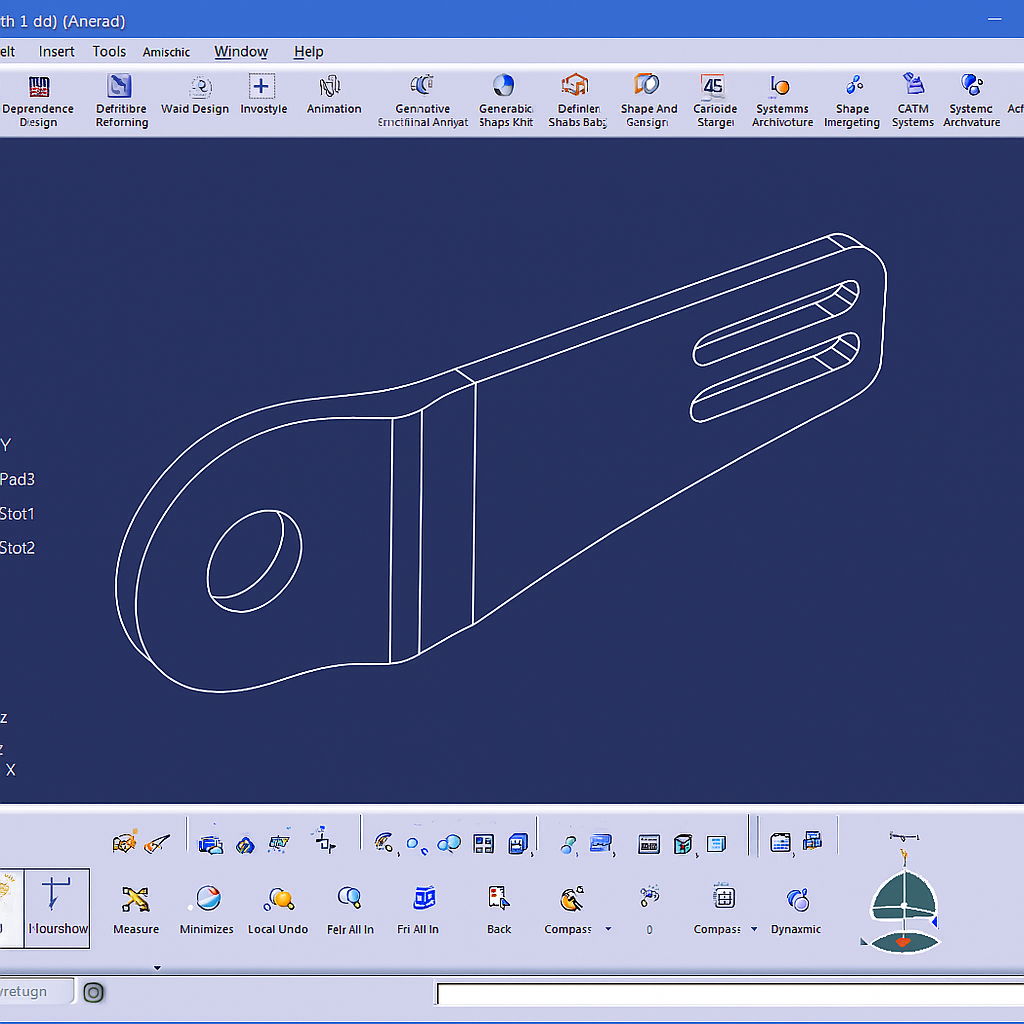Image resolution: width=1024 pixels, height=1024 pixels.
Task: Activate the Measure tool
Action: click(x=135, y=899)
